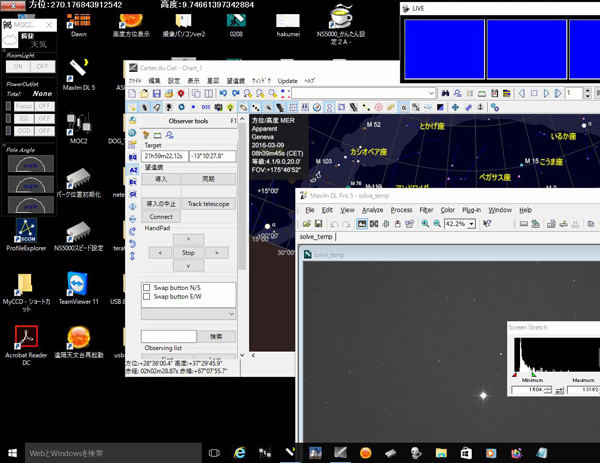
Task: Click the Focus power button in MOC2
Action: [24, 106]
